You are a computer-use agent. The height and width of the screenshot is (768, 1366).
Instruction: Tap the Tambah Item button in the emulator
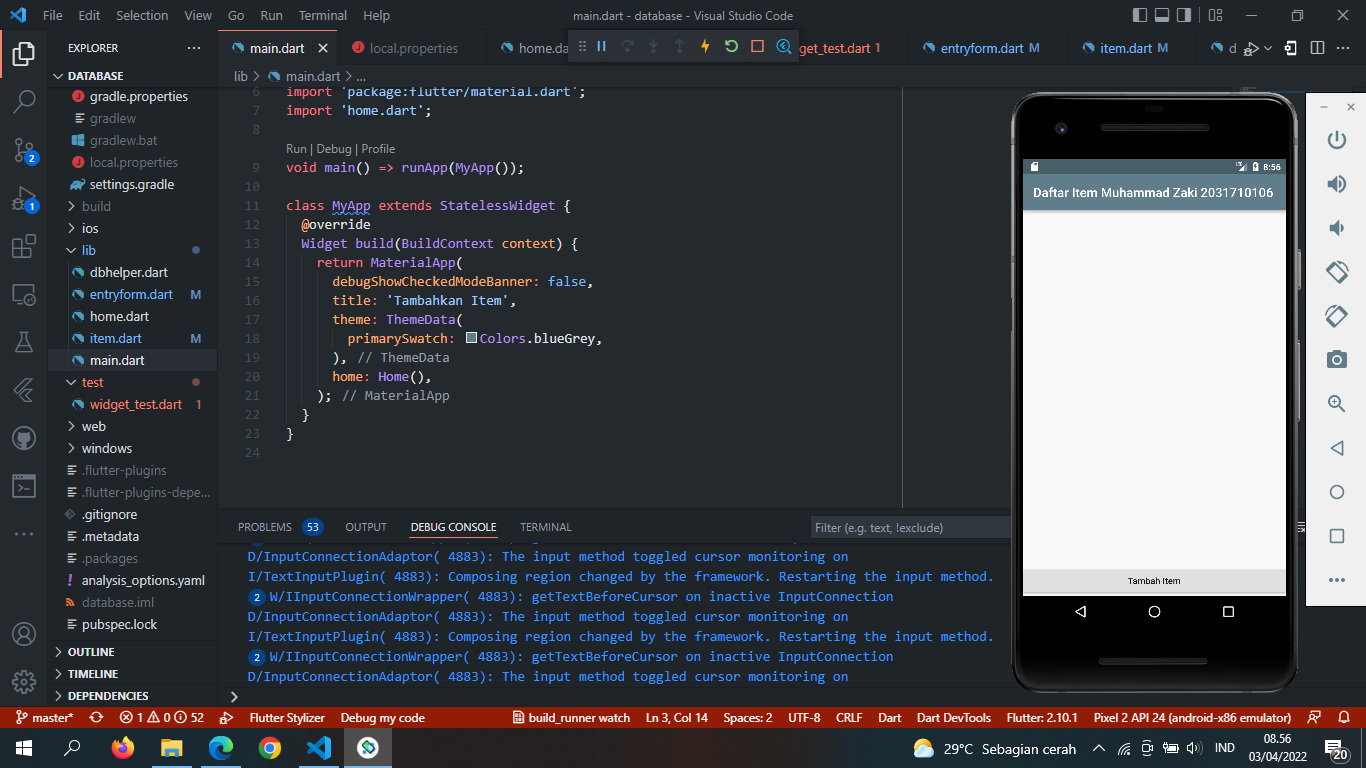1154,581
